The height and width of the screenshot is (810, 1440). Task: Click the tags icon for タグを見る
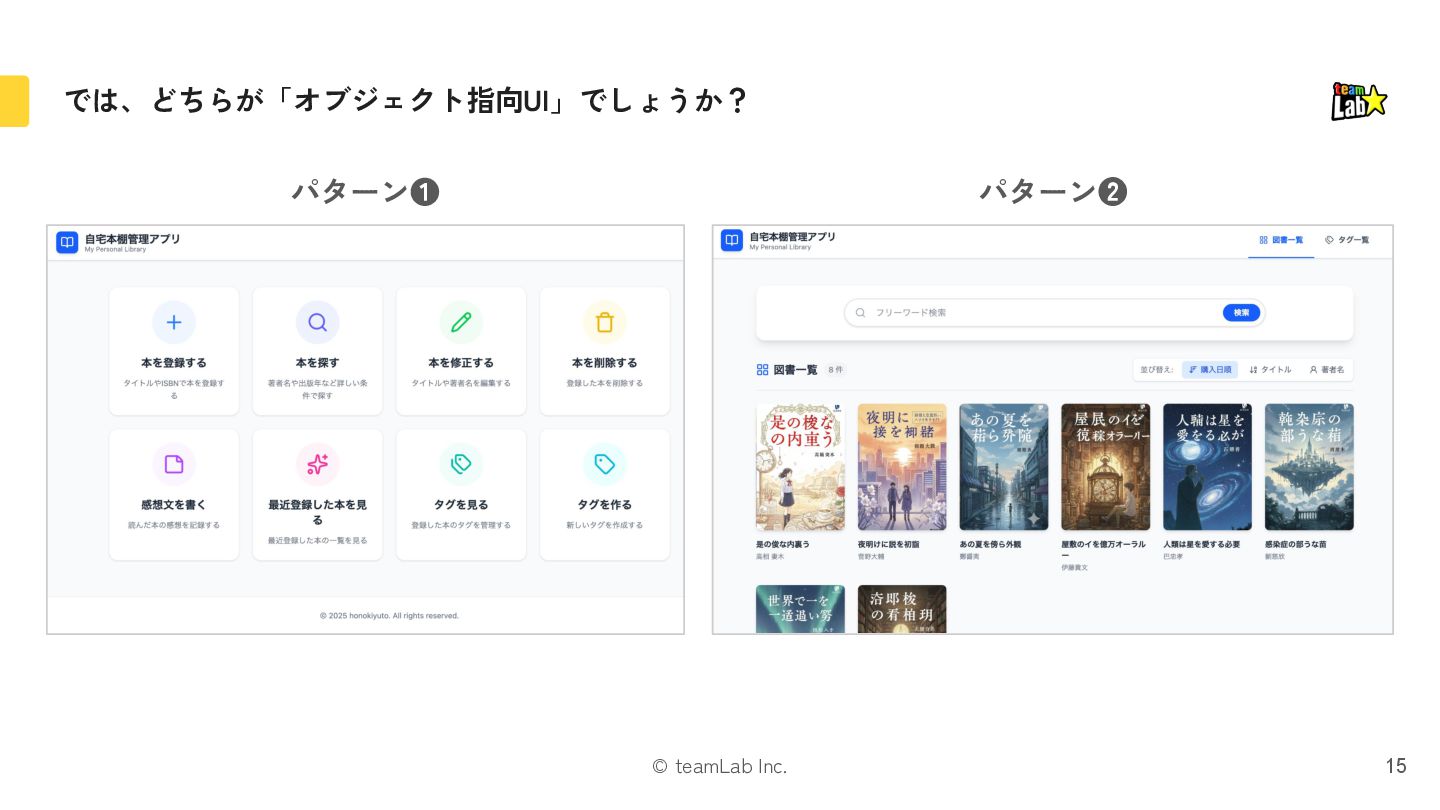461,464
